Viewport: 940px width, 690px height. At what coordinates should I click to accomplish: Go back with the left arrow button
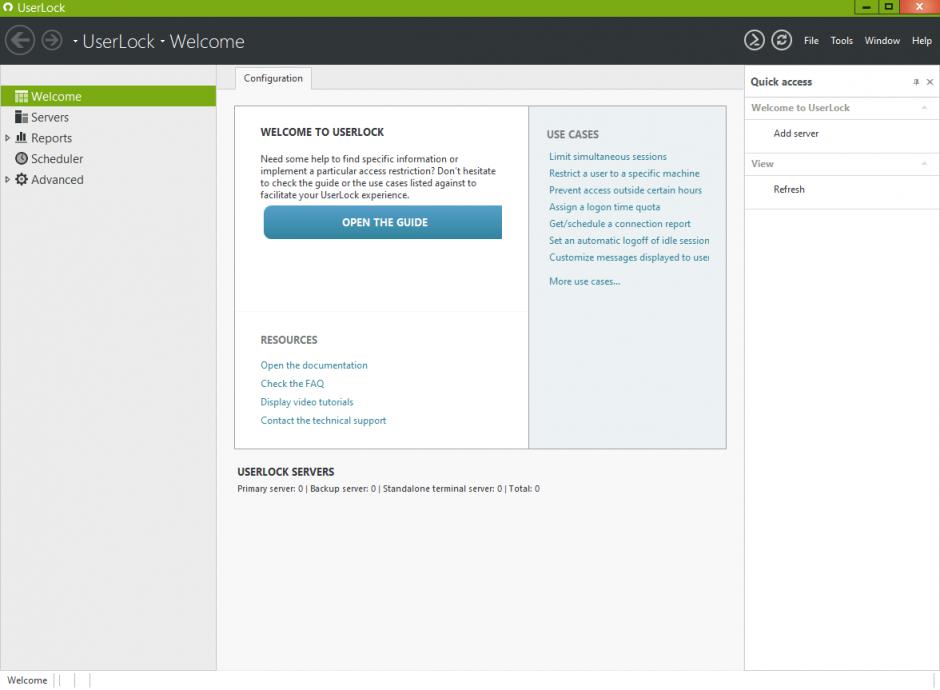(x=20, y=40)
